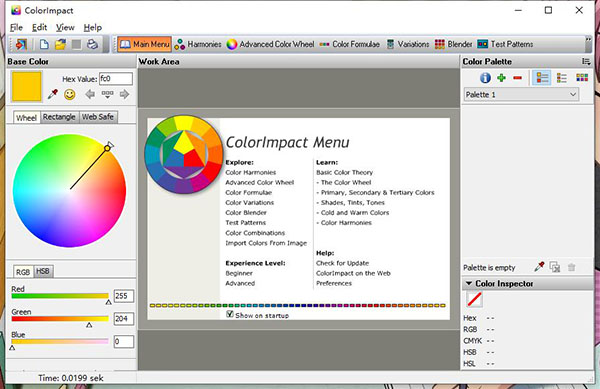Image resolution: width=600 pixels, height=389 pixels.
Task: Click the Hex Value input field
Action: 116,79
